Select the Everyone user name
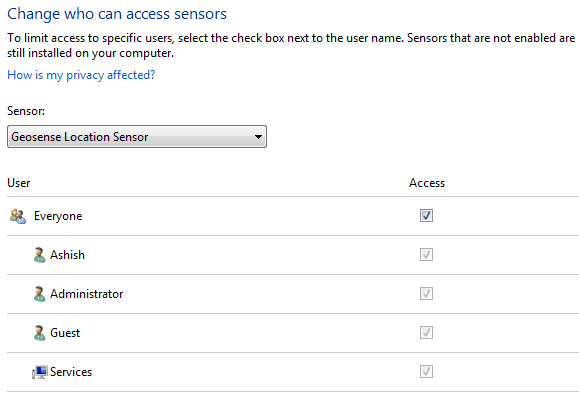 click(58, 216)
